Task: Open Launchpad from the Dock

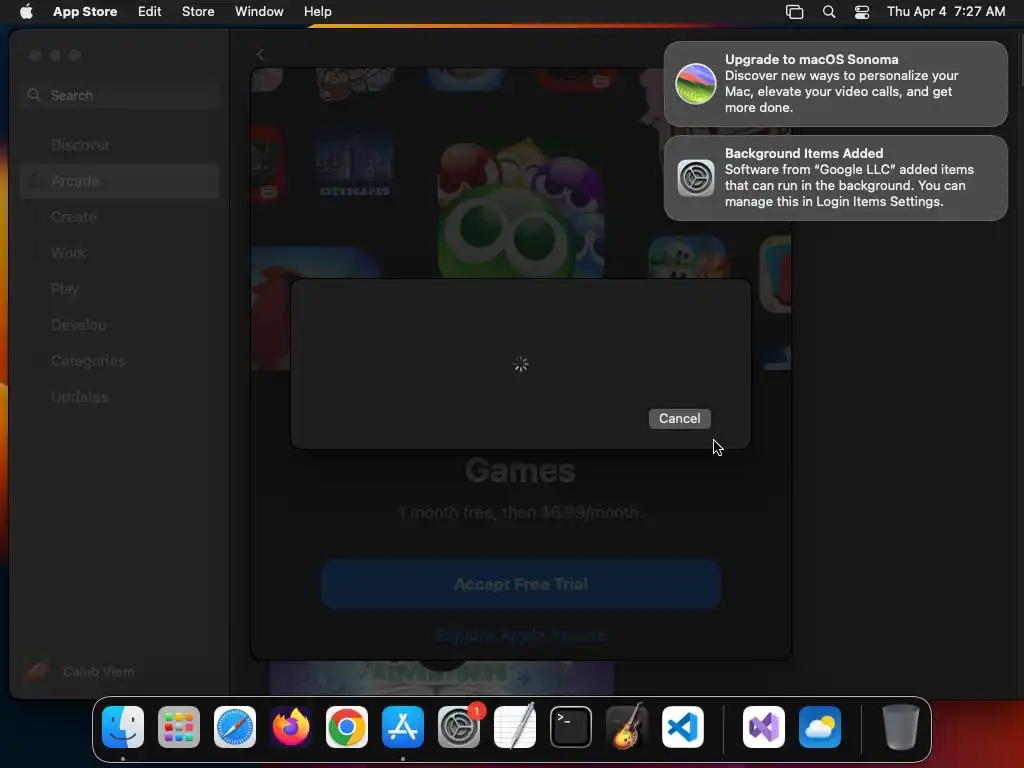Action: (x=179, y=727)
